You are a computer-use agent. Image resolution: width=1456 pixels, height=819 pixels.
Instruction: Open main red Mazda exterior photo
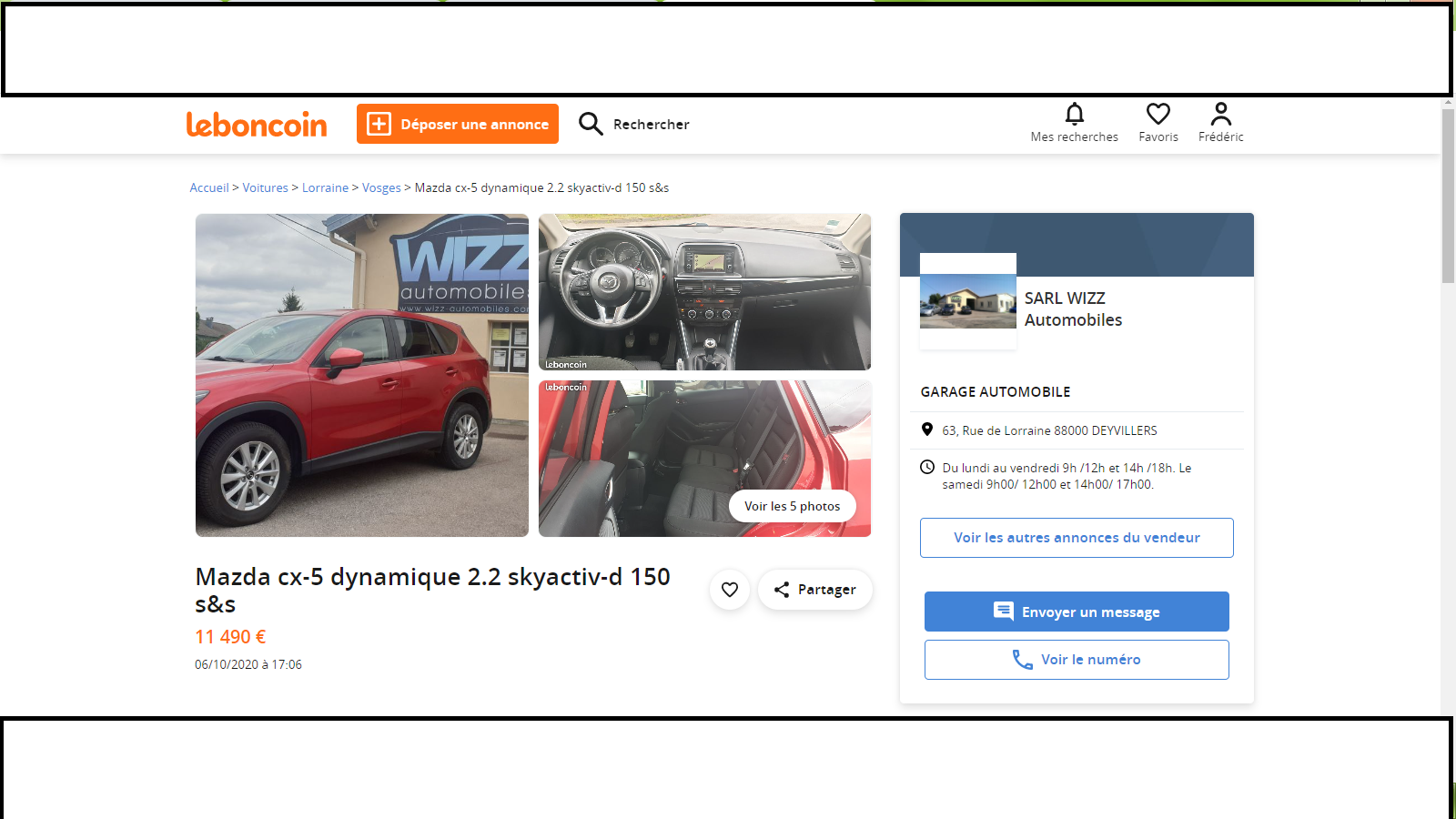[362, 375]
